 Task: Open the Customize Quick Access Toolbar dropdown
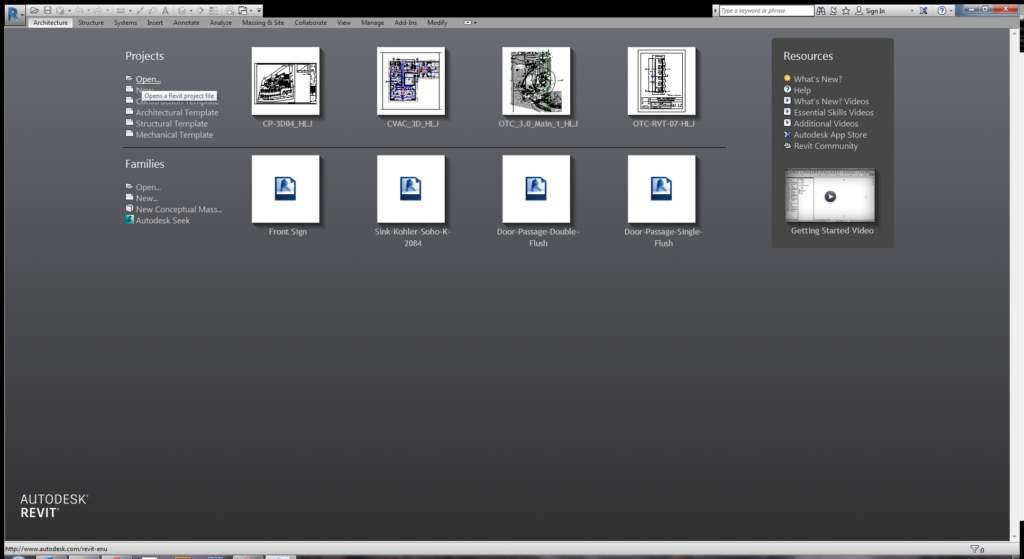[x=259, y=10]
